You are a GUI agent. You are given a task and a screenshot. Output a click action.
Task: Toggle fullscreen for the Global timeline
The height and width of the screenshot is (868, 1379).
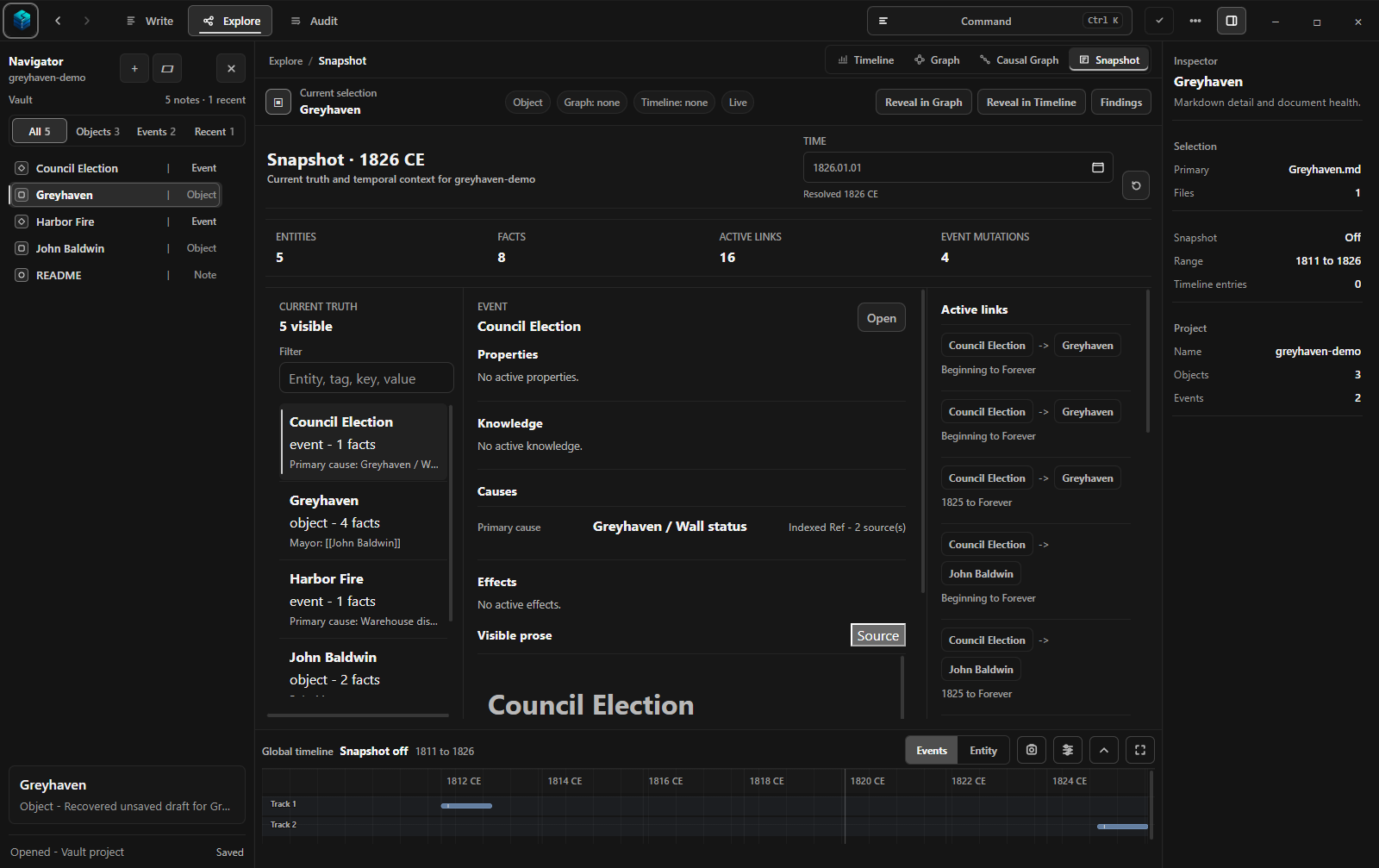coord(1140,750)
